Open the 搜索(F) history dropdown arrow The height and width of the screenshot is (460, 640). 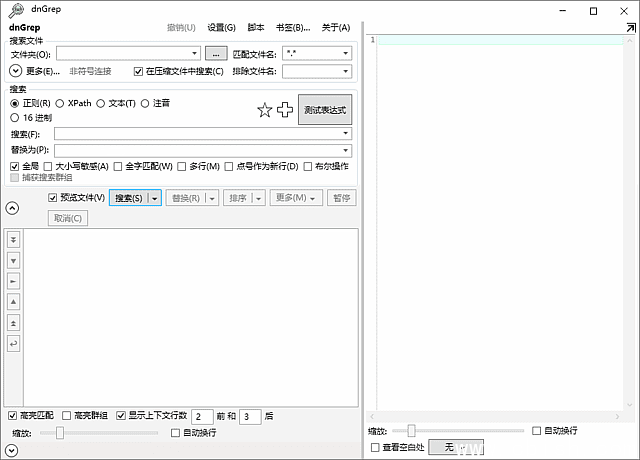coord(345,133)
